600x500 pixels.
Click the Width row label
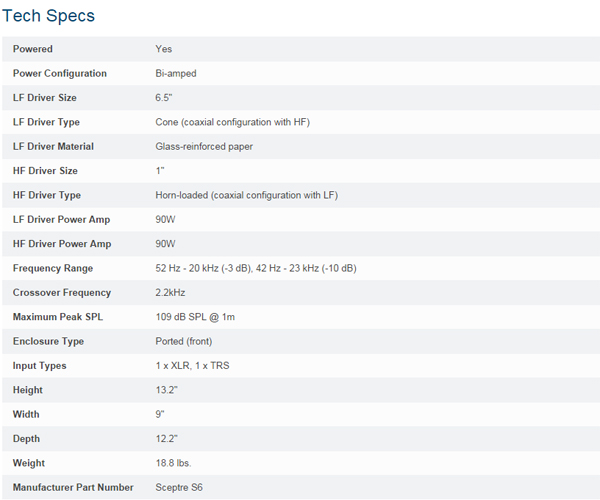tap(27, 414)
